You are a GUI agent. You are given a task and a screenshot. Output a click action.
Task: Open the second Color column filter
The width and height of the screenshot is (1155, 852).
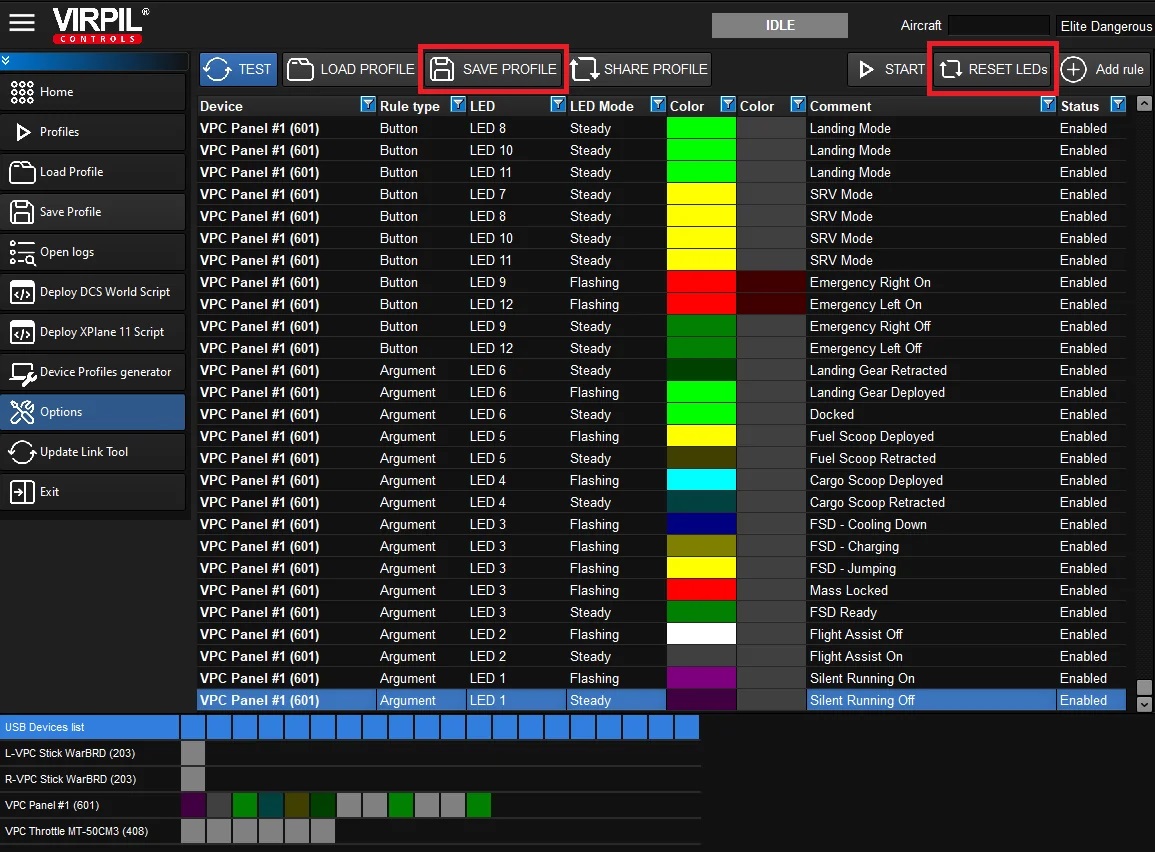click(x=797, y=105)
